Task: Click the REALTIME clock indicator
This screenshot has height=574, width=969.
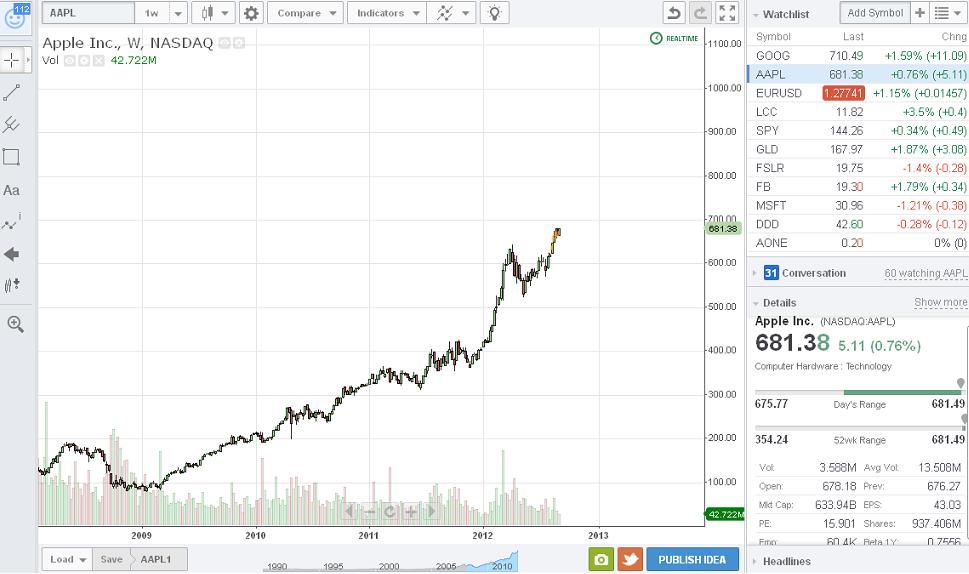Action: coord(674,38)
